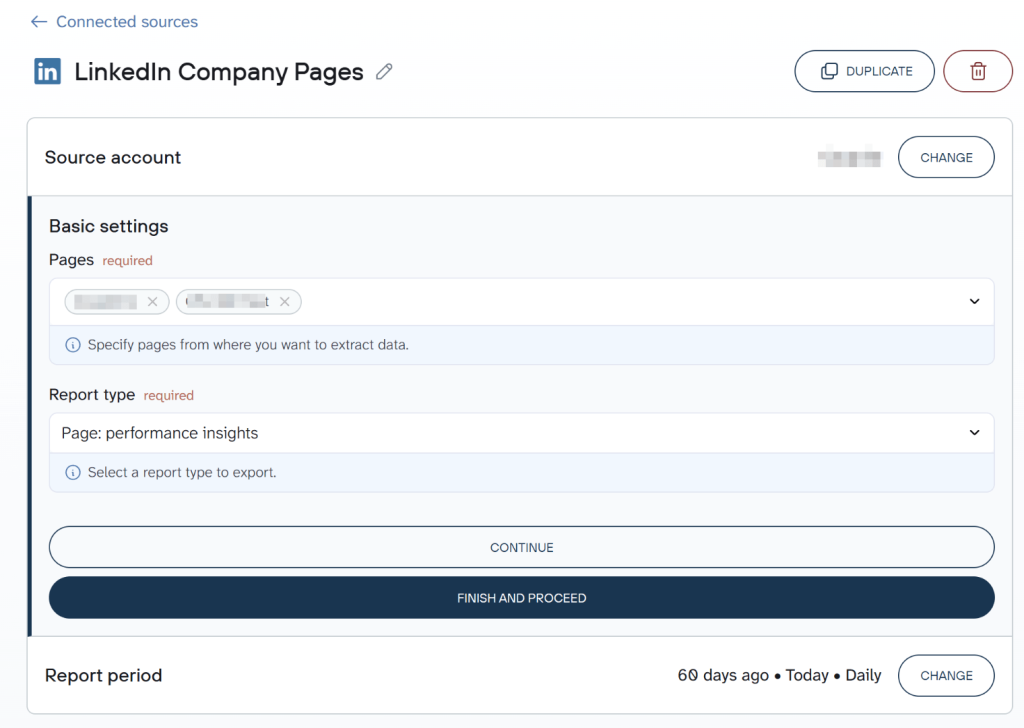Click the Source account heading
The width and height of the screenshot is (1024, 728).
(112, 157)
